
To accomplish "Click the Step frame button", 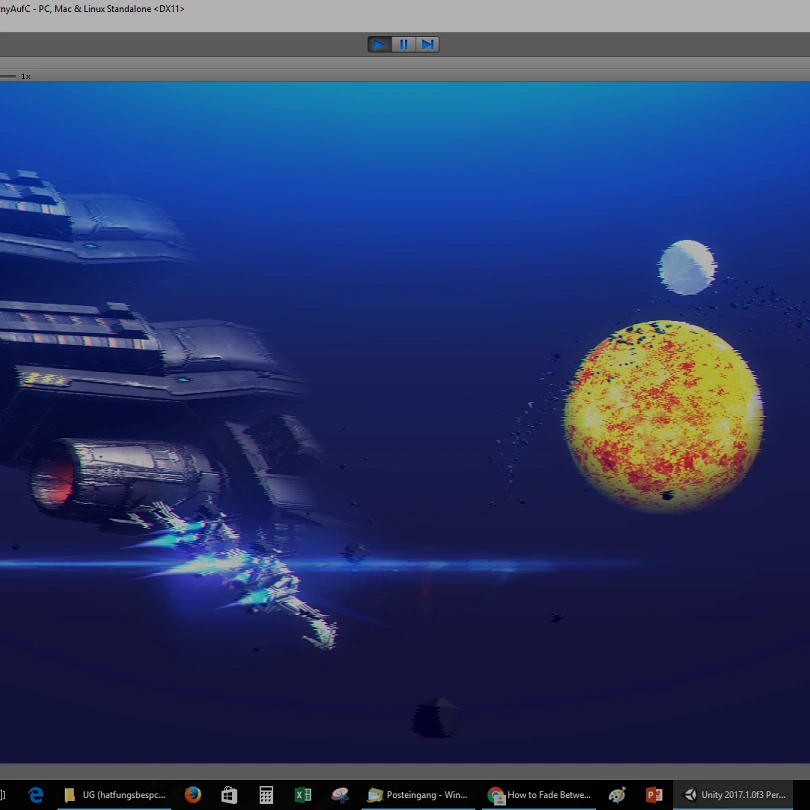I will tap(427, 44).
